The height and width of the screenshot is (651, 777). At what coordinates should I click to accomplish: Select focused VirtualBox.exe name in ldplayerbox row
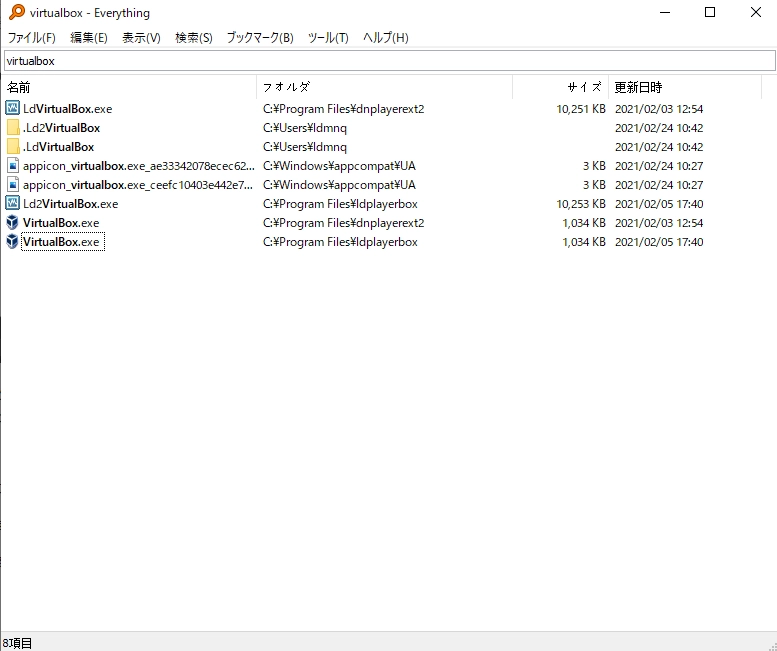click(62, 241)
